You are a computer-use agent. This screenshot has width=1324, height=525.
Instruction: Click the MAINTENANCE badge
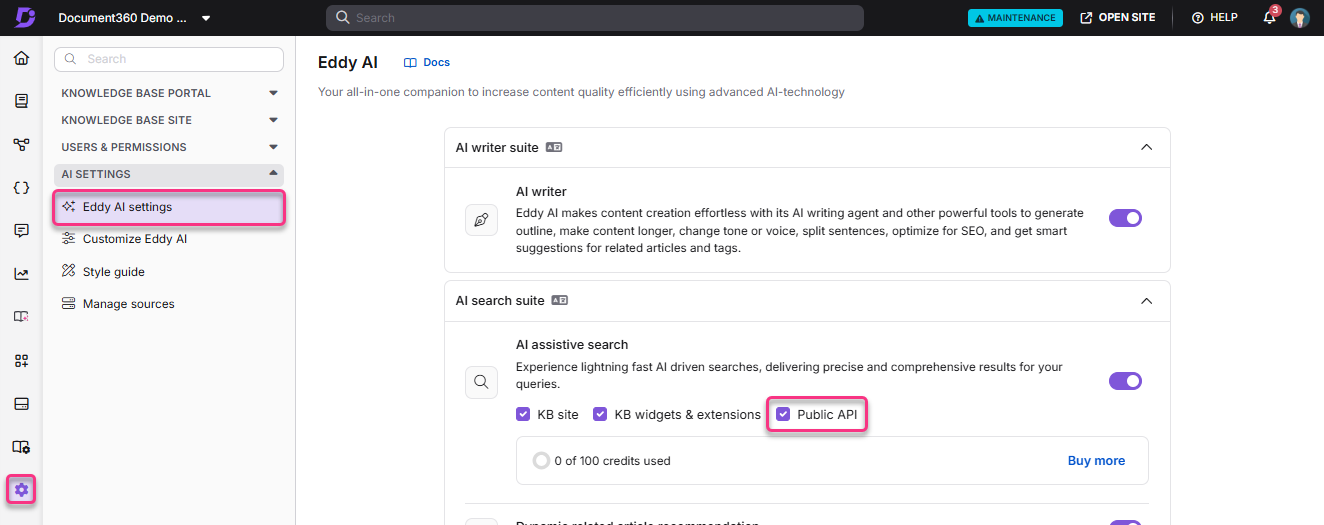coord(1015,18)
